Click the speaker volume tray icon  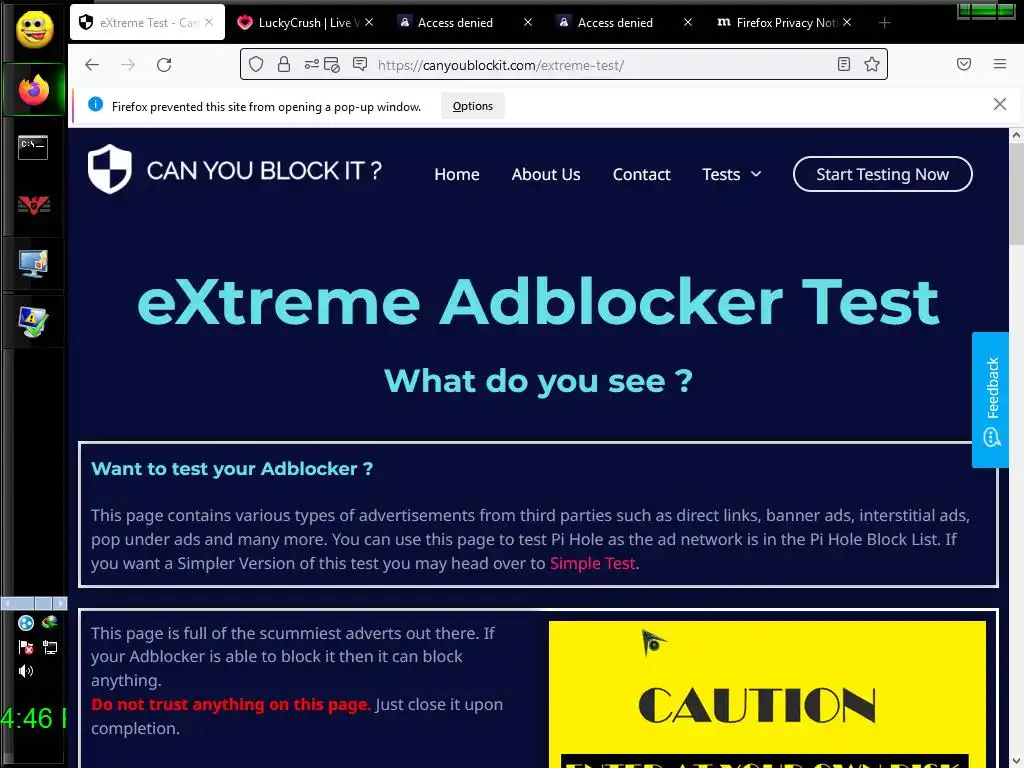[26, 671]
